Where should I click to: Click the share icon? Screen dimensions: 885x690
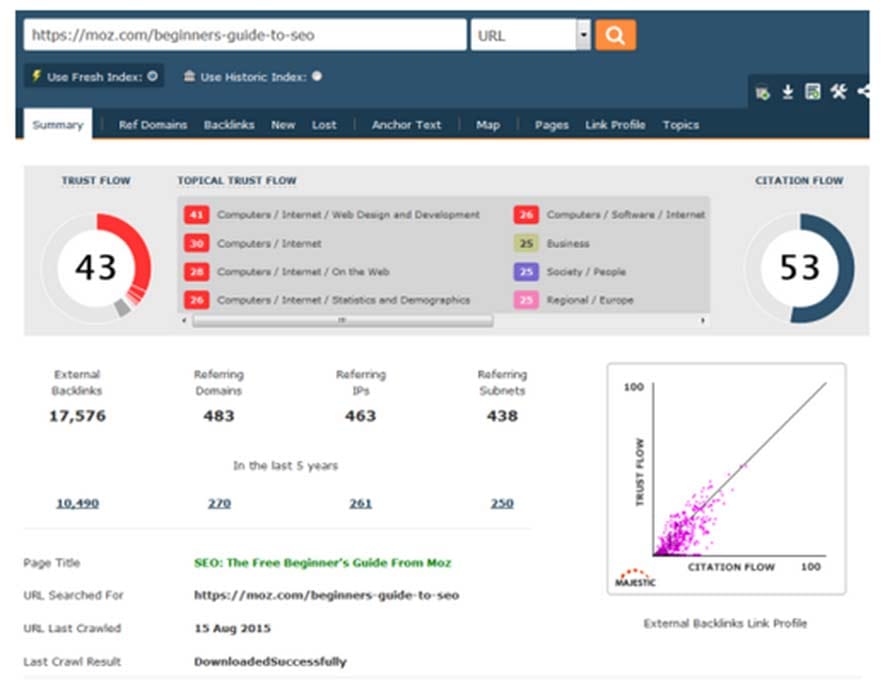(864, 91)
